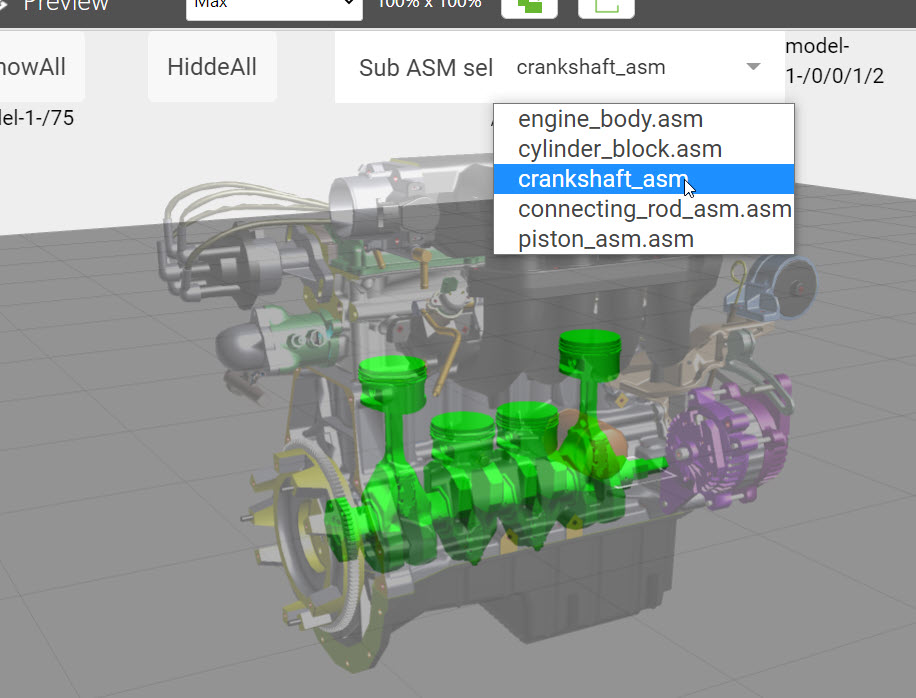Select connecting_rod_asm.asm from the list
This screenshot has height=698, width=916.
653,208
